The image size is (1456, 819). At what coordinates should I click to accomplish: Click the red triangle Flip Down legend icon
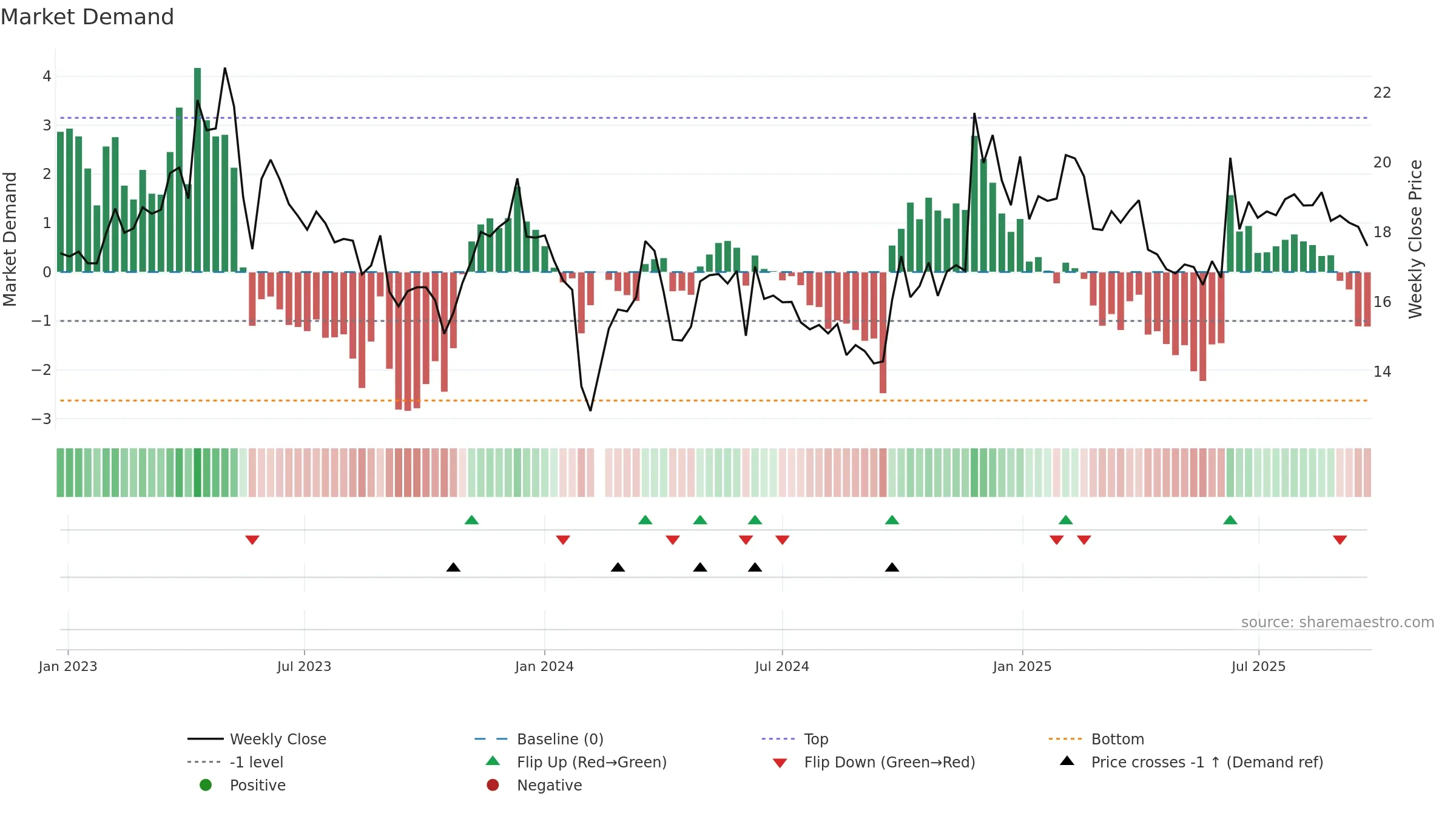click(780, 763)
